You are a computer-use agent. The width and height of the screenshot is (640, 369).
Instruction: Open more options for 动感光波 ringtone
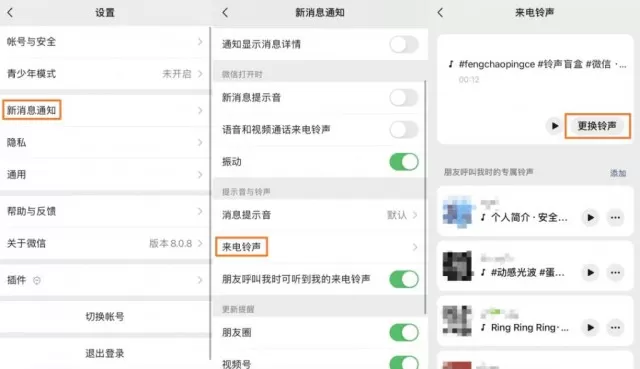click(x=615, y=272)
